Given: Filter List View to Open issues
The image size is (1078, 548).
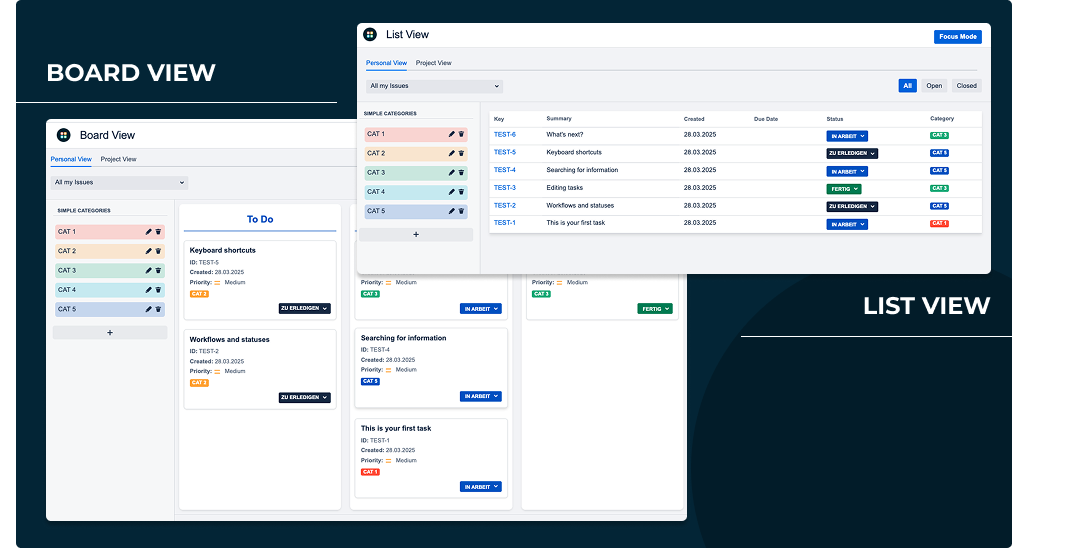Looking at the screenshot, I should [x=934, y=86].
